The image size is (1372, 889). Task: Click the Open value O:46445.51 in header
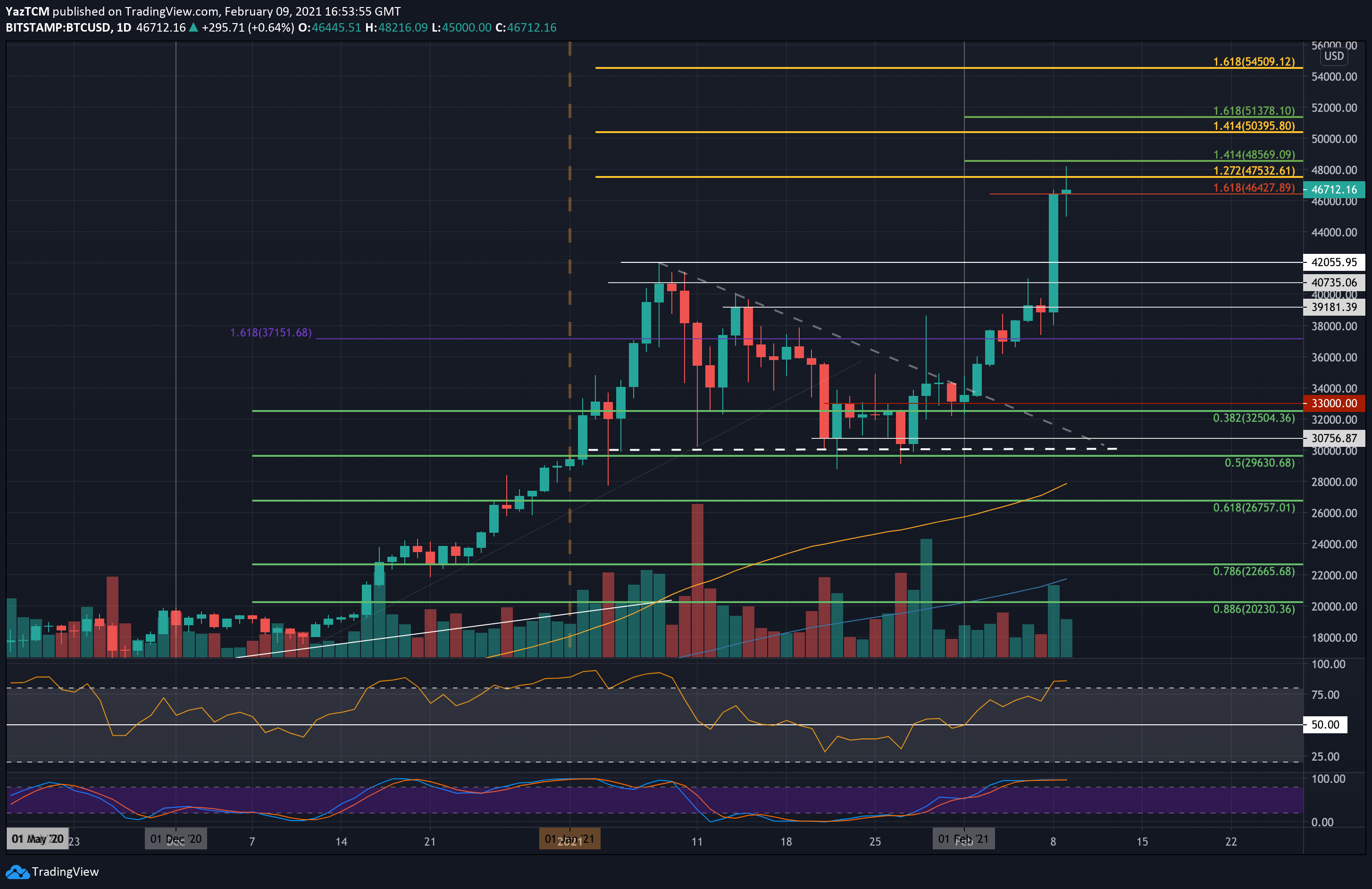pyautogui.click(x=330, y=27)
